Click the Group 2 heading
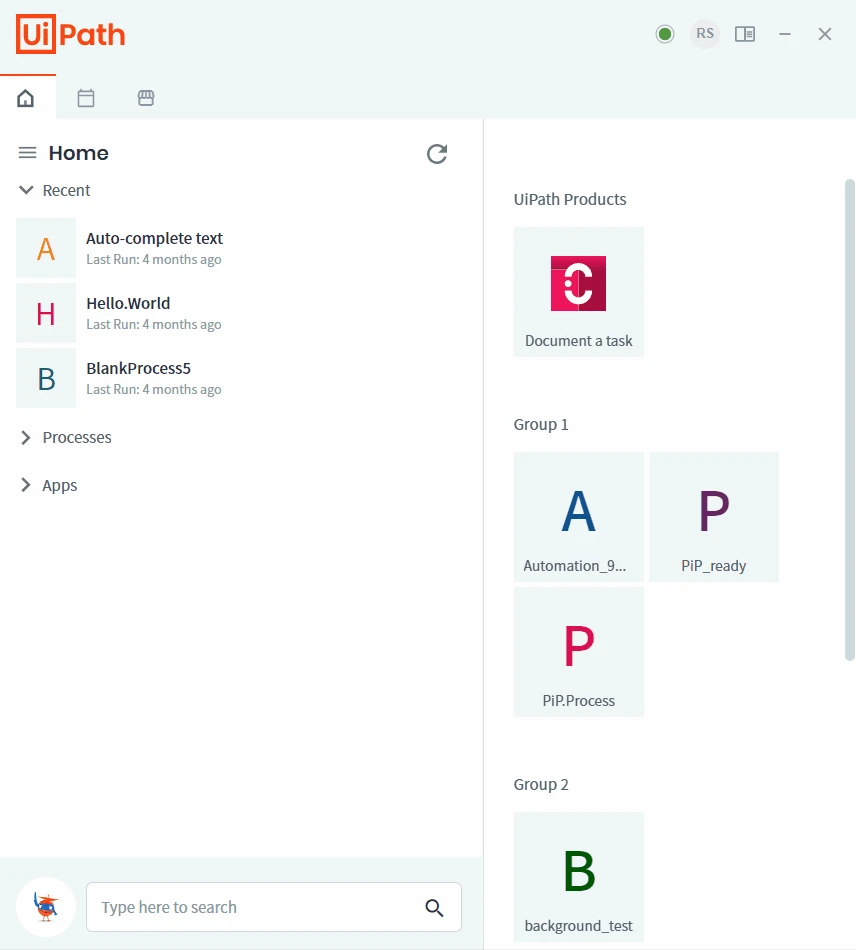The image size is (856, 950). 540,784
